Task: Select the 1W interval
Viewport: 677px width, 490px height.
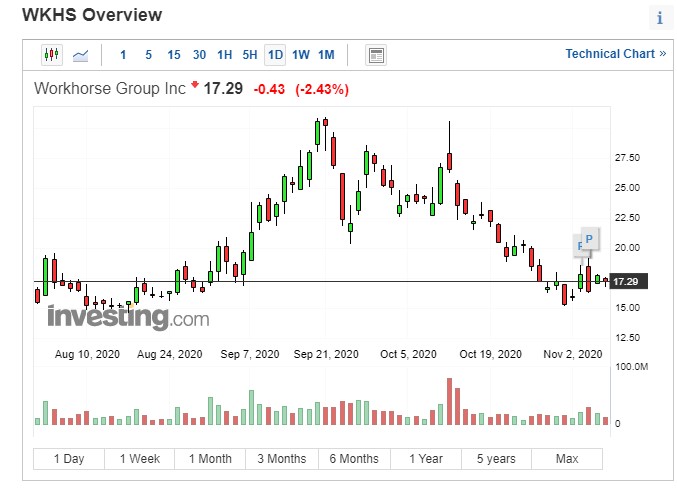Action: [301, 55]
